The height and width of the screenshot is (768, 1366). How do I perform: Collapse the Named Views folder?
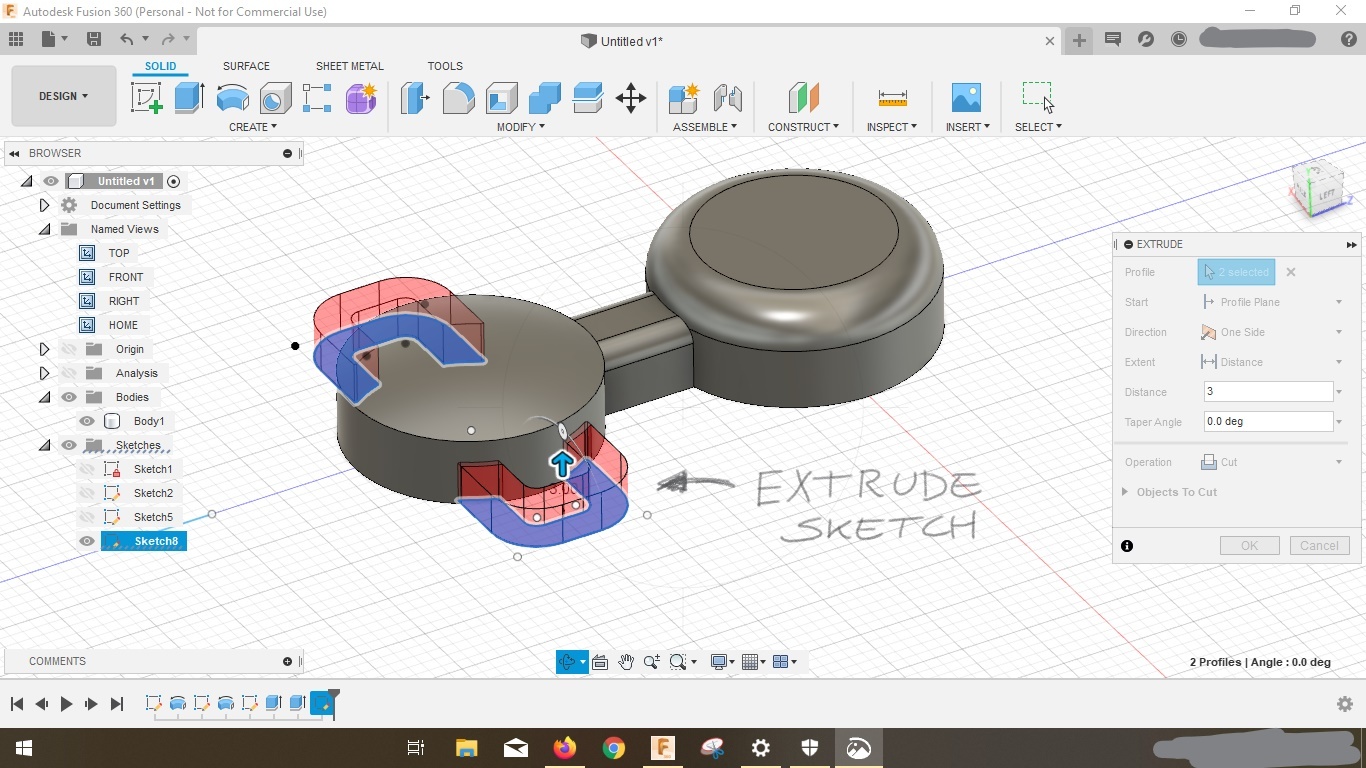pyautogui.click(x=44, y=229)
